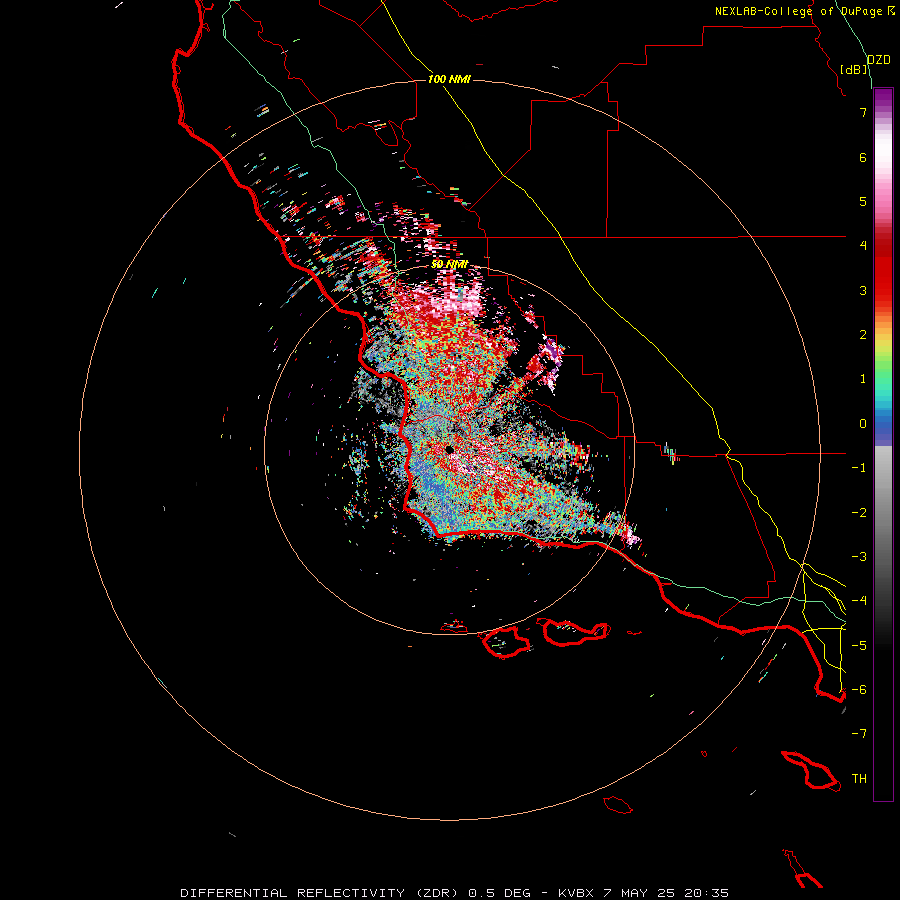Click the -1 tick label on the color scale
The width and height of the screenshot is (900, 900).
click(x=859, y=468)
